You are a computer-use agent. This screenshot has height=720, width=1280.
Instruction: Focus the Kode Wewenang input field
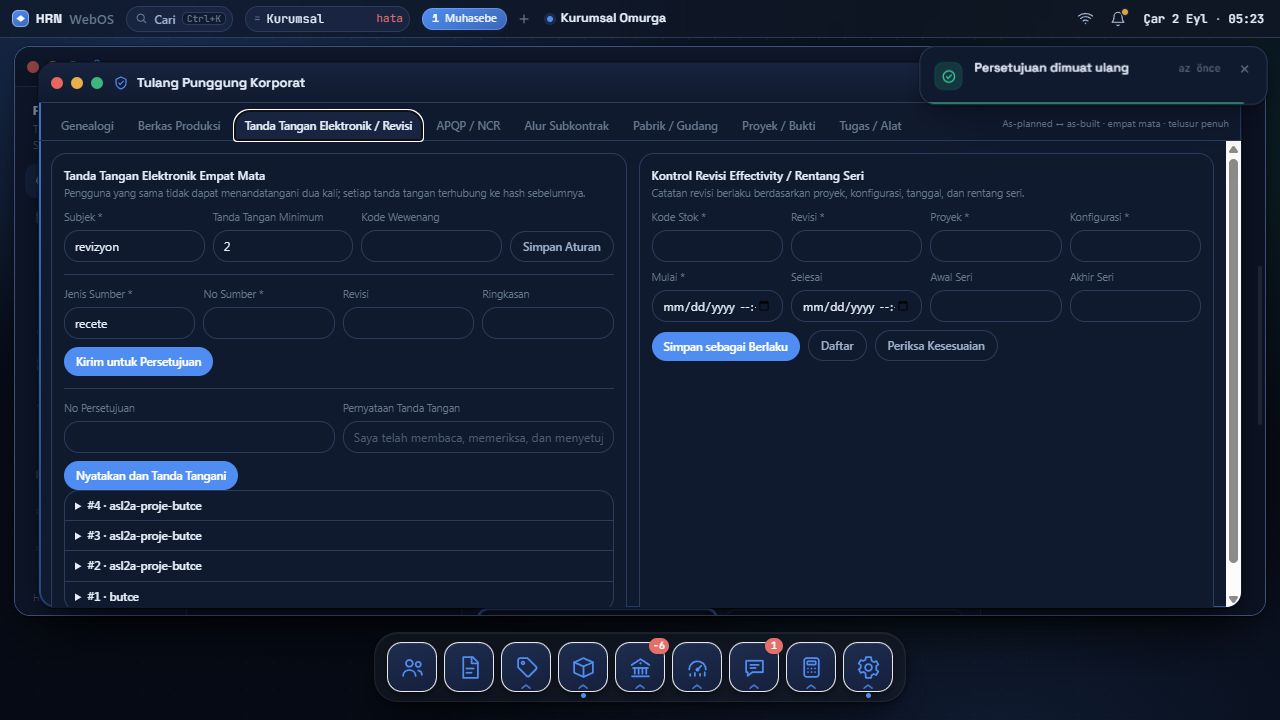(431, 246)
